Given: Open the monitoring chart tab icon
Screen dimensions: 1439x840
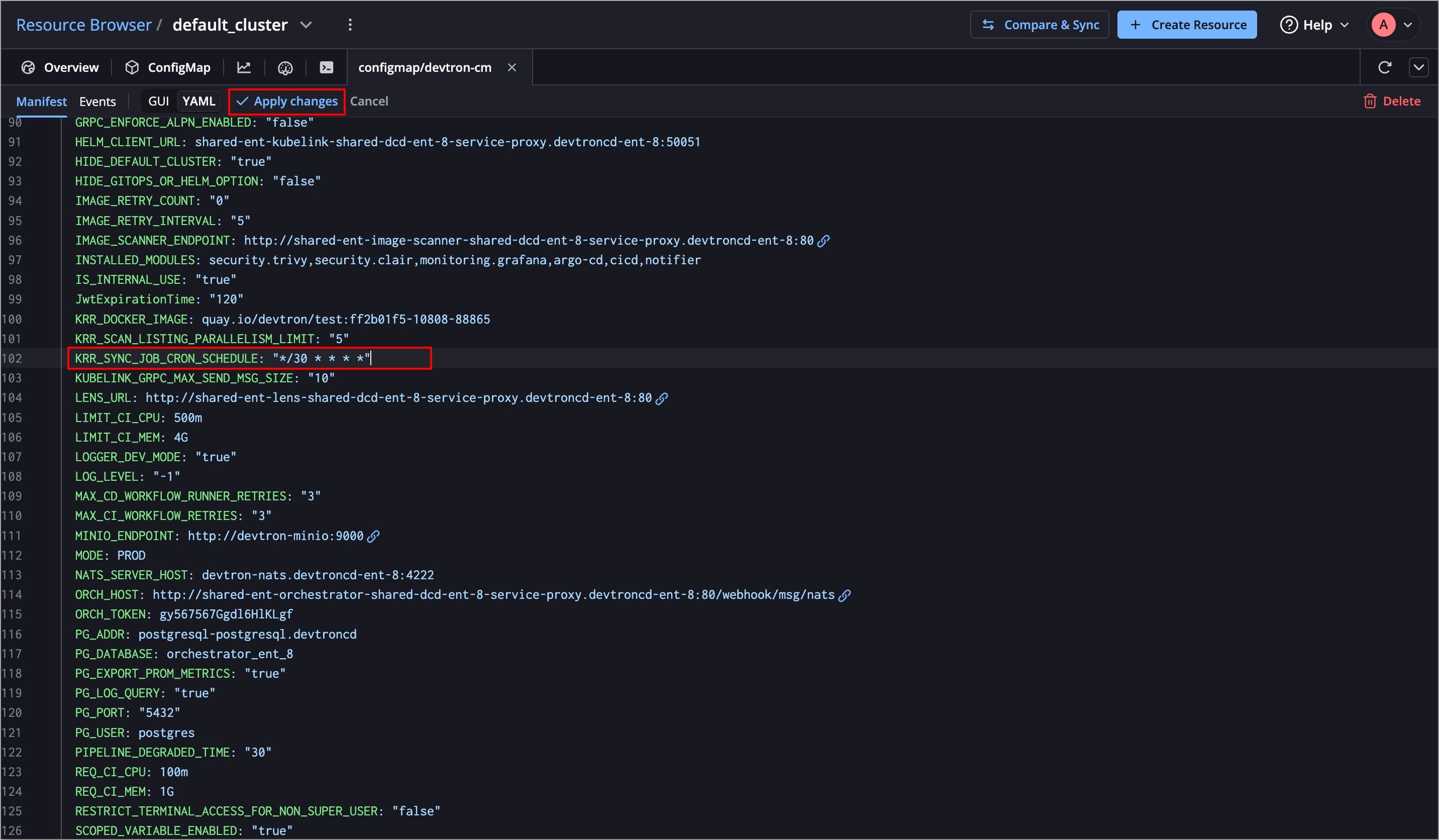Looking at the screenshot, I should [244, 67].
